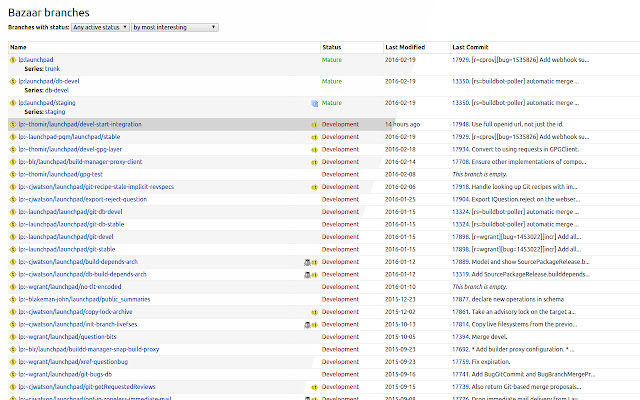Click the branch icon beside xref-questionbug branch

(x=13, y=362)
